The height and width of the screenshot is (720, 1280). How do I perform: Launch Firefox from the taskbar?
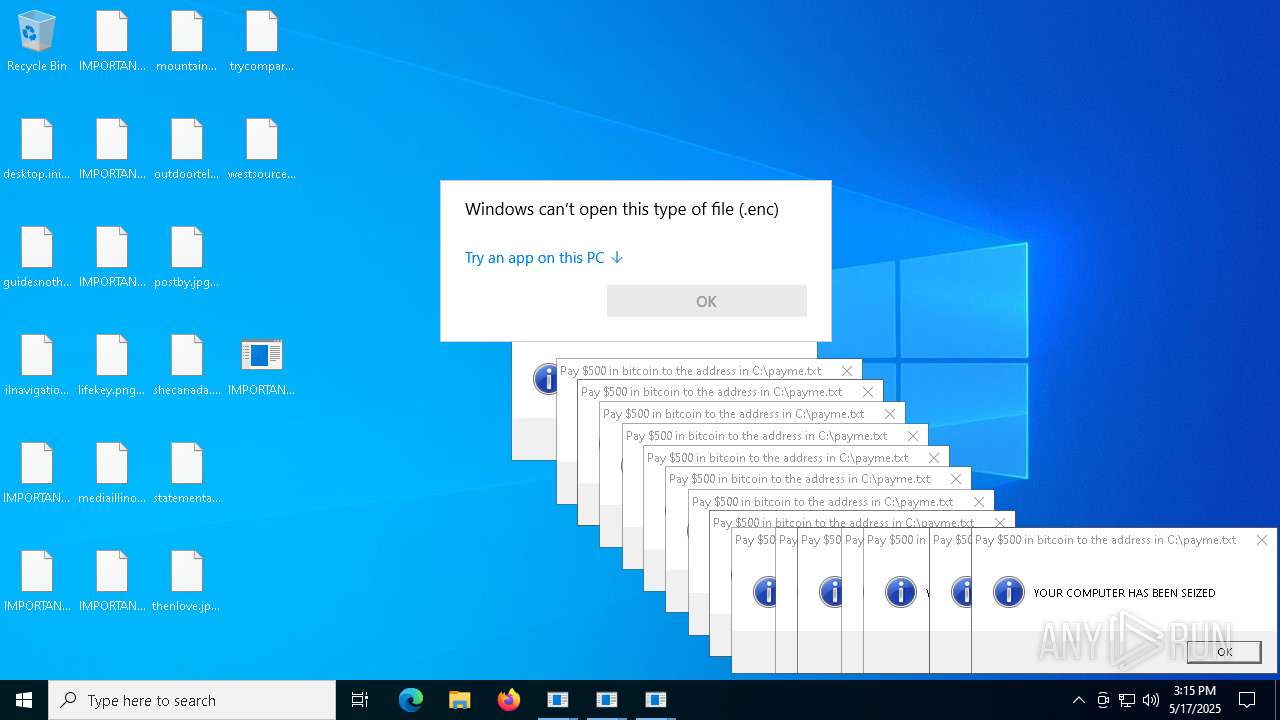(509, 700)
